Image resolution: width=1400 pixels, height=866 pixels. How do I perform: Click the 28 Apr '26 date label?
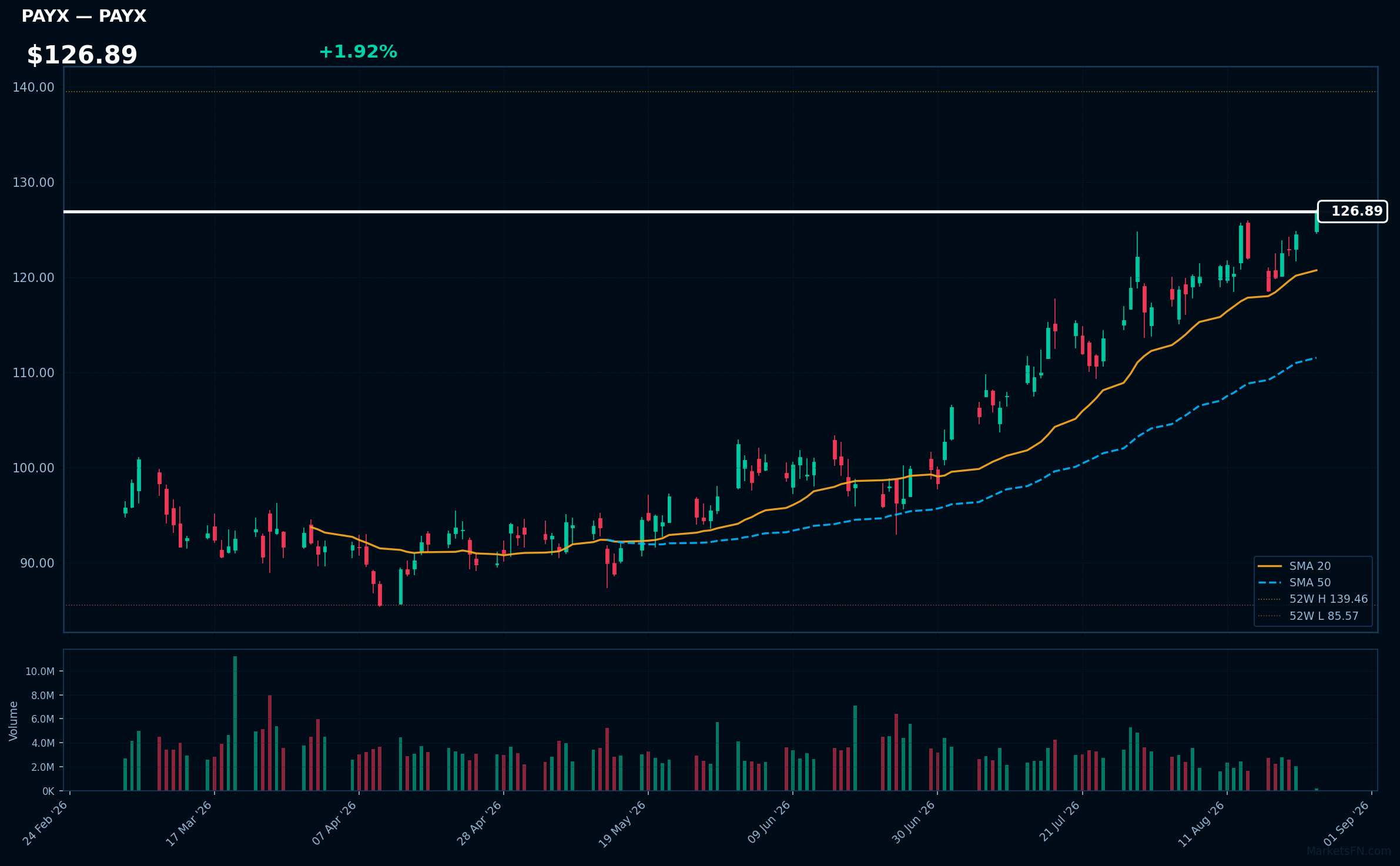(x=479, y=823)
